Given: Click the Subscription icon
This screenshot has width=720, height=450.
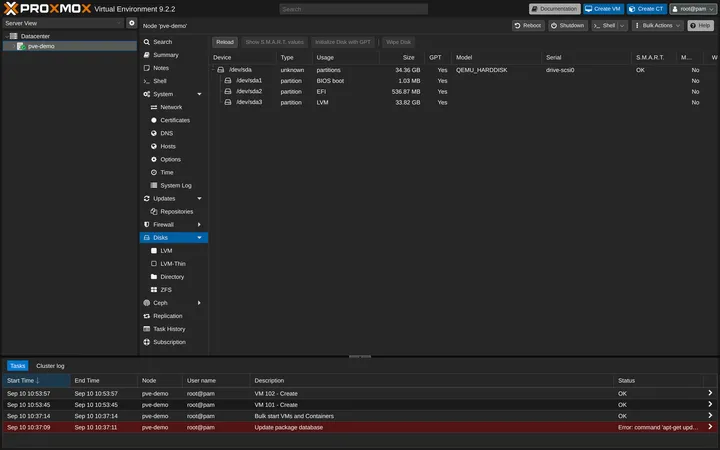Looking at the screenshot, I should click(146, 342).
